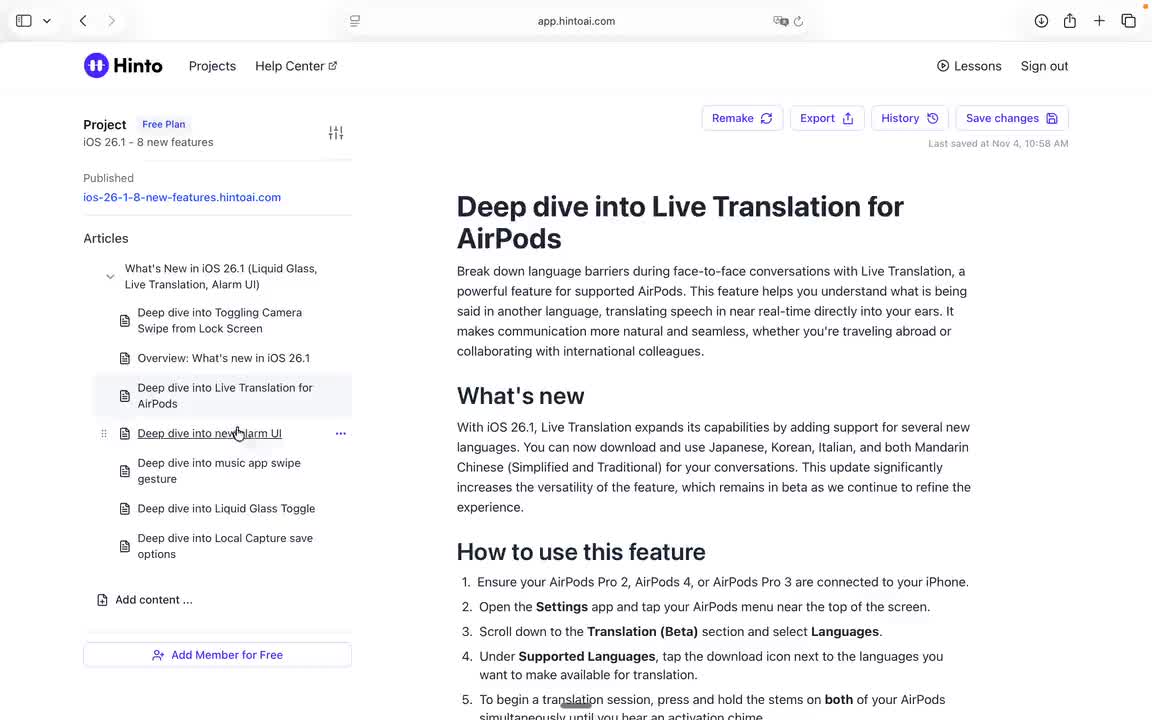Click the Remake button
This screenshot has width=1152, height=720.
(x=741, y=118)
